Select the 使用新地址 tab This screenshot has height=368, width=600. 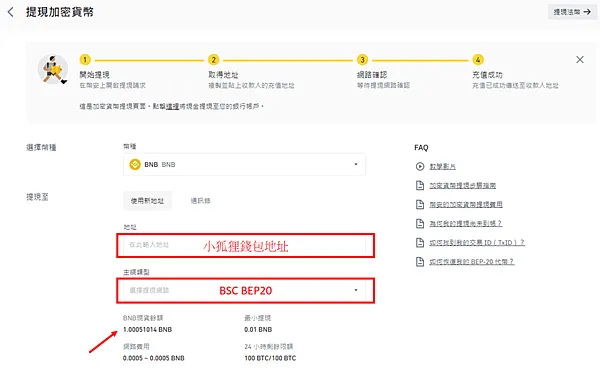pyautogui.click(x=147, y=201)
